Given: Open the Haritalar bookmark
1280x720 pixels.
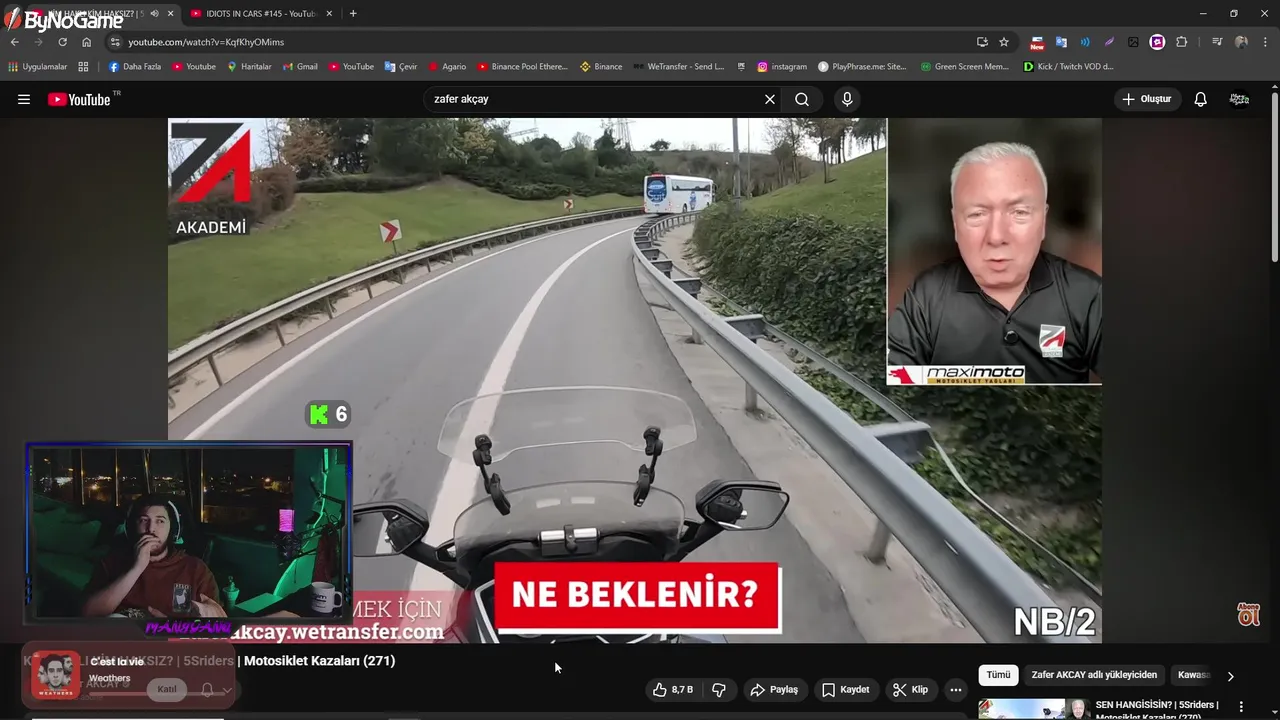Looking at the screenshot, I should point(249,67).
